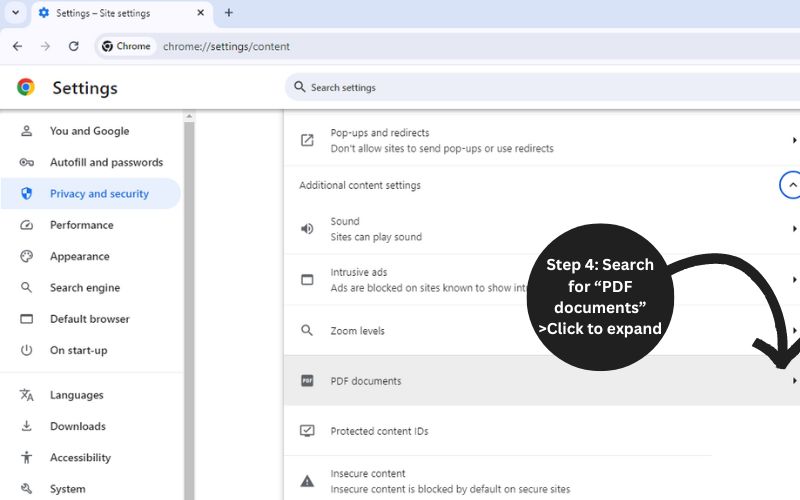The height and width of the screenshot is (500, 800).
Task: Expand arrow on Pop-ups and redirects row
Action: 794,140
